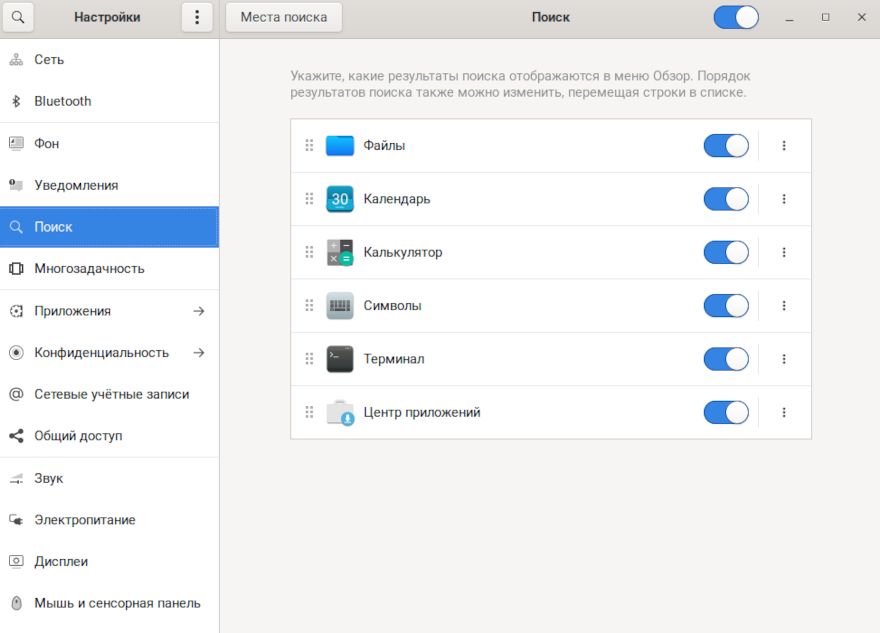Click the drag handle of the Символы row
The width and height of the screenshot is (880, 633).
click(x=309, y=306)
